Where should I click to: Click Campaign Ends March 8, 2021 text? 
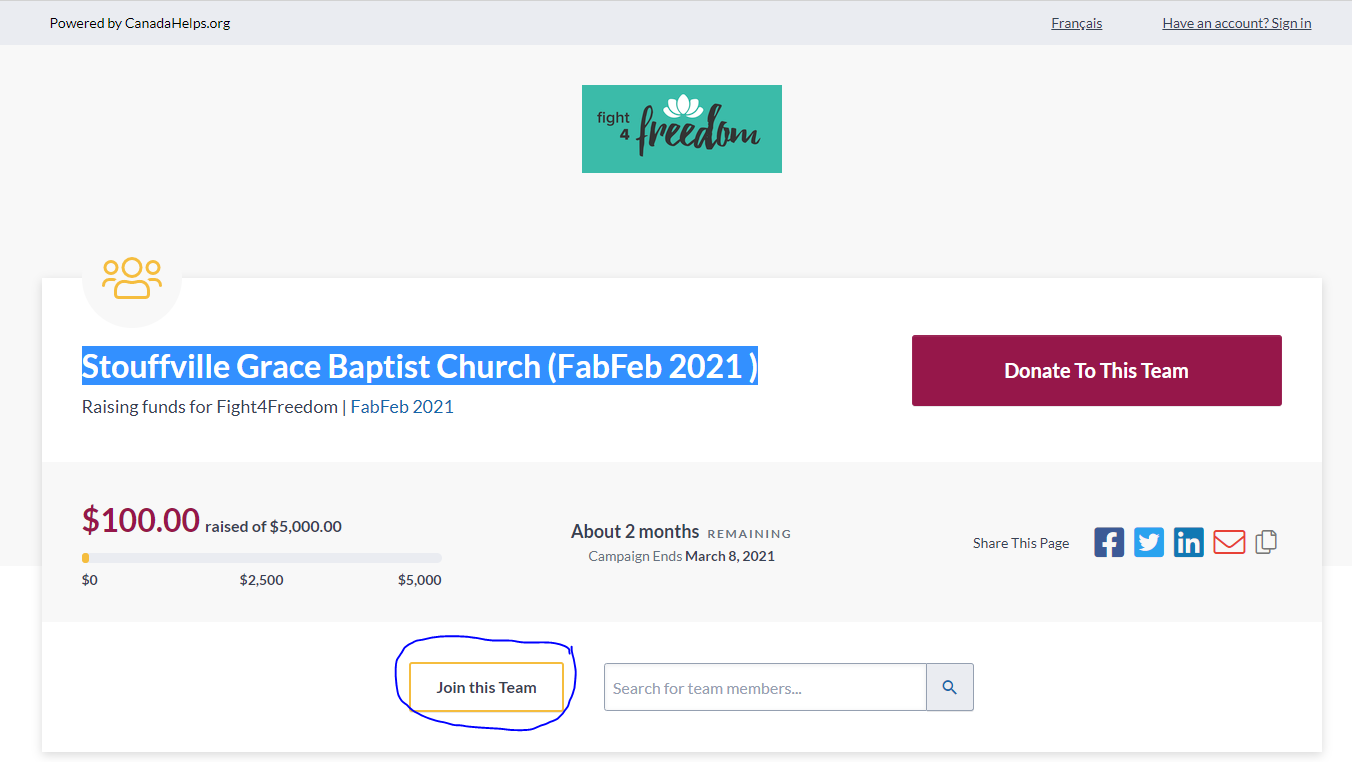681,556
